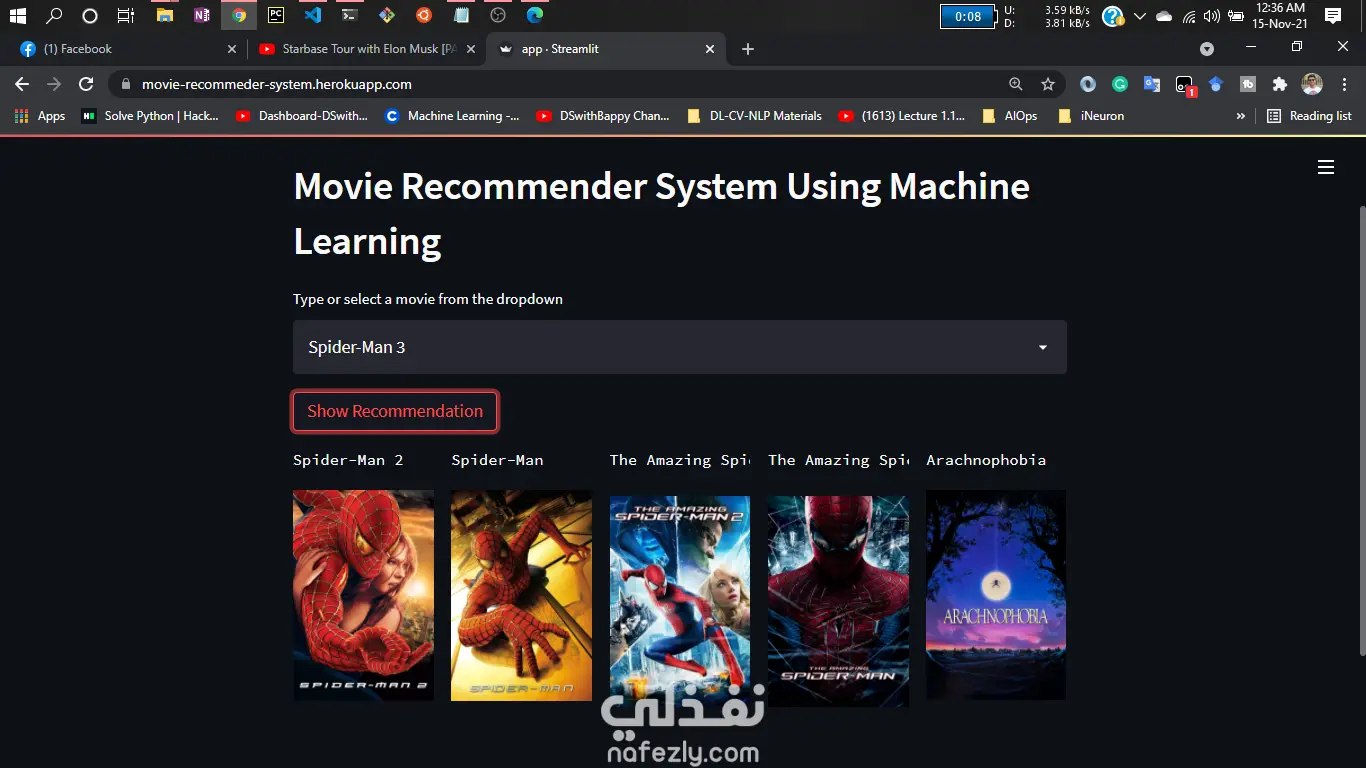1366x768 pixels.
Task: Open Chrome's three-dot menu
Action: tap(1343, 84)
